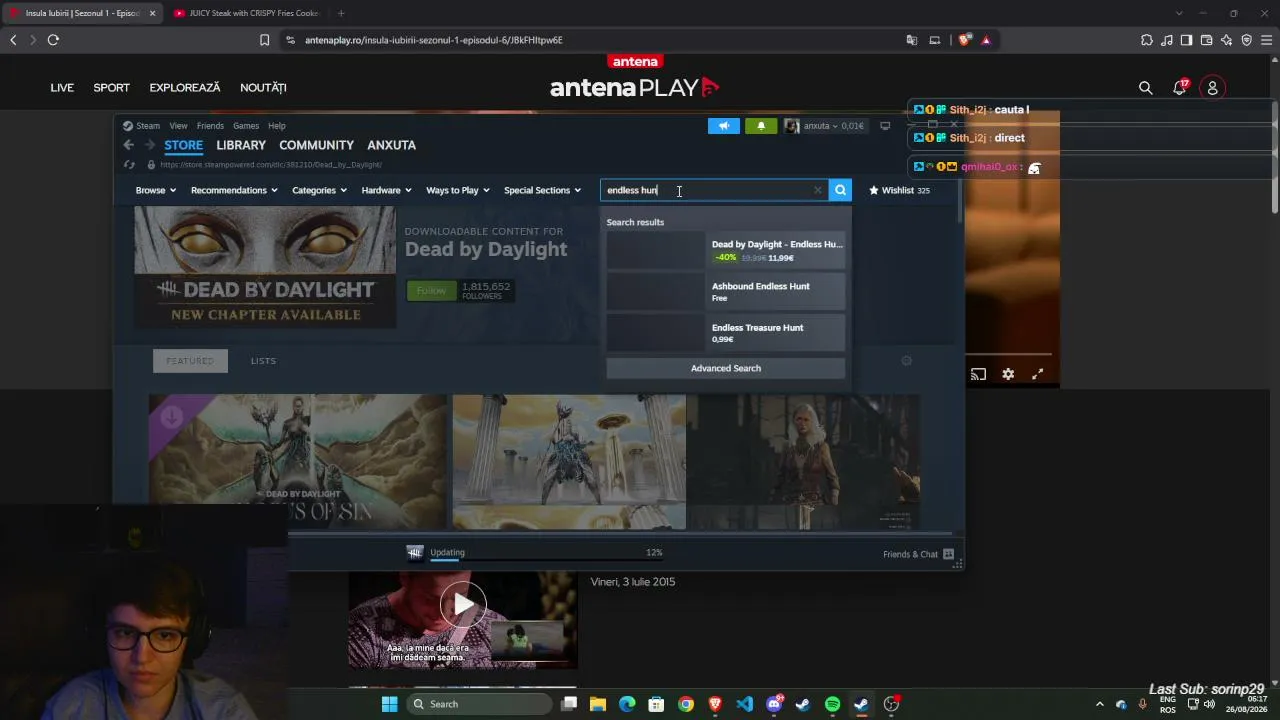
Task: Click the Advanced Search button
Action: (x=726, y=368)
